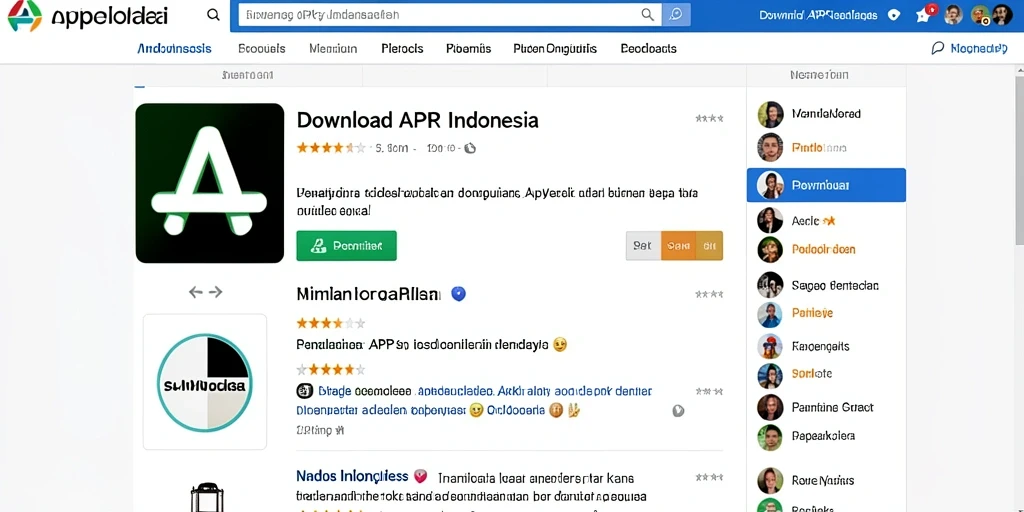Open the star notifications icon with red badge
The image size is (1024, 512).
coord(924,14)
